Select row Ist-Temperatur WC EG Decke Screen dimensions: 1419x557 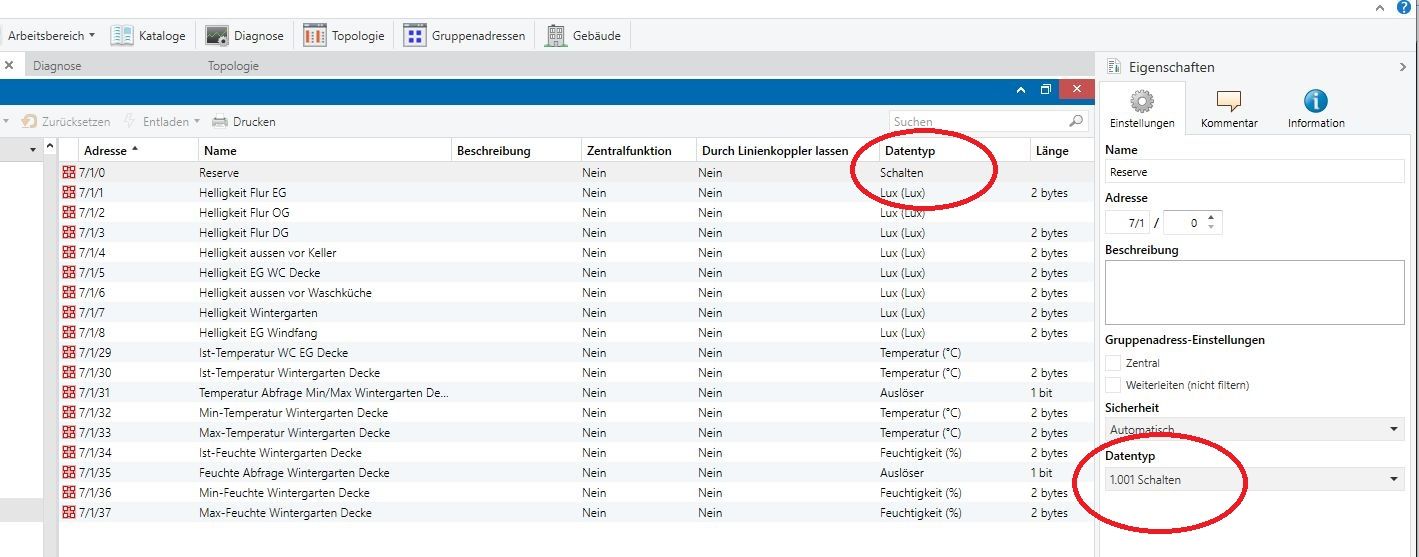tap(577, 352)
